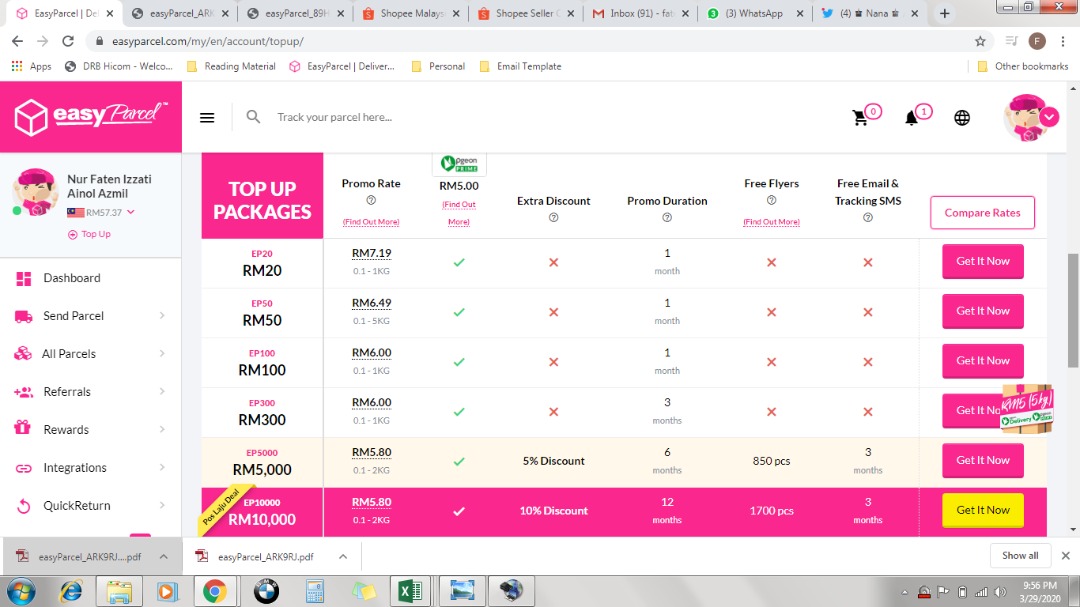Screen dimensions: 1080x607
Task: Click Get It Now for RM100
Action: 982,360
